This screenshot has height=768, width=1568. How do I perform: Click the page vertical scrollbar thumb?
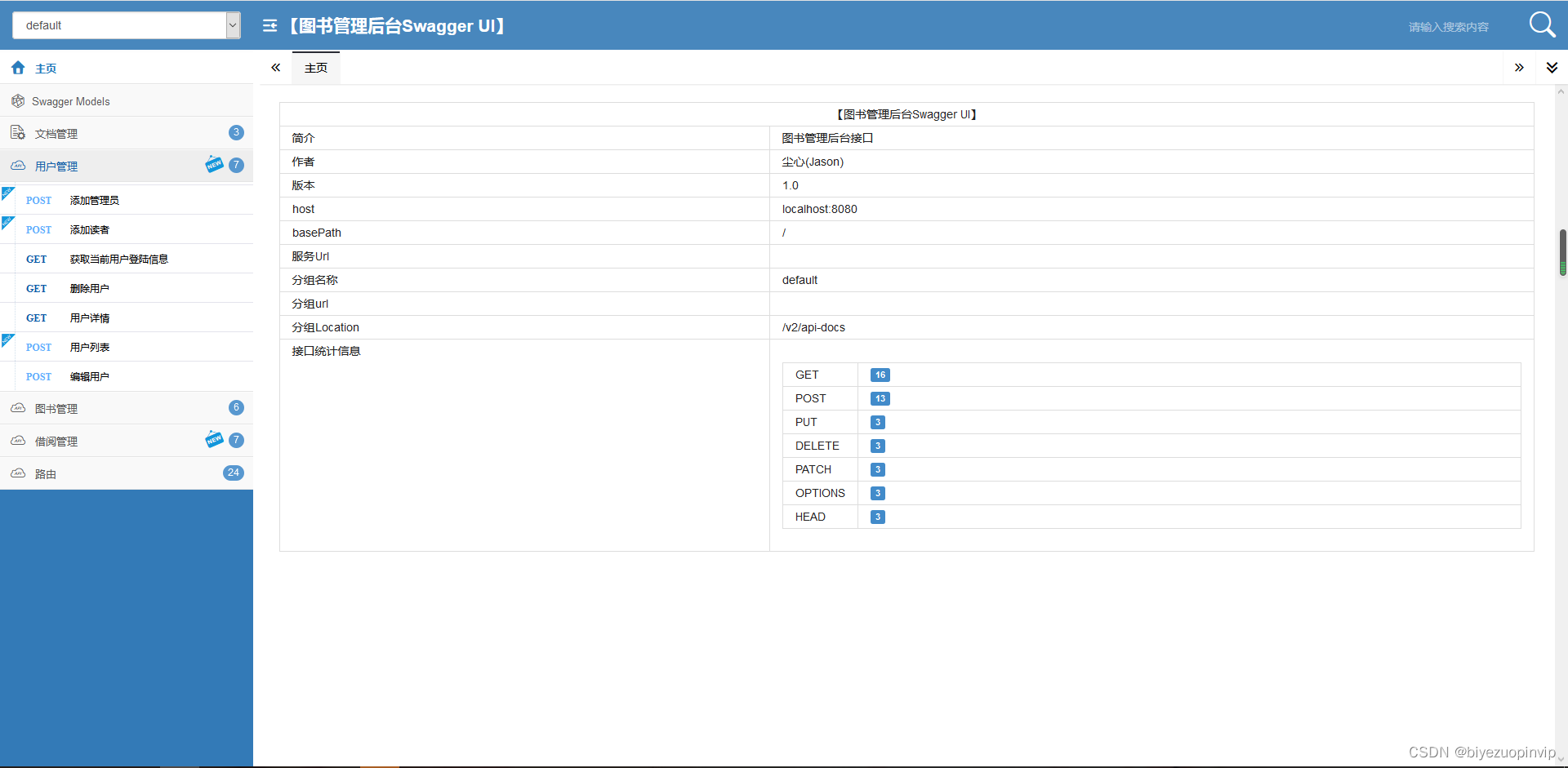1562,252
